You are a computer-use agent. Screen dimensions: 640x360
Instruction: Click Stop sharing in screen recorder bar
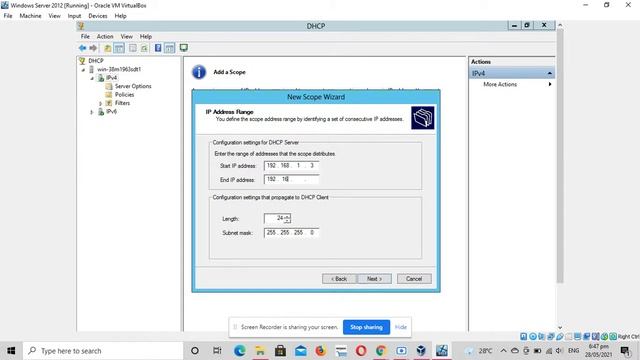(366, 327)
